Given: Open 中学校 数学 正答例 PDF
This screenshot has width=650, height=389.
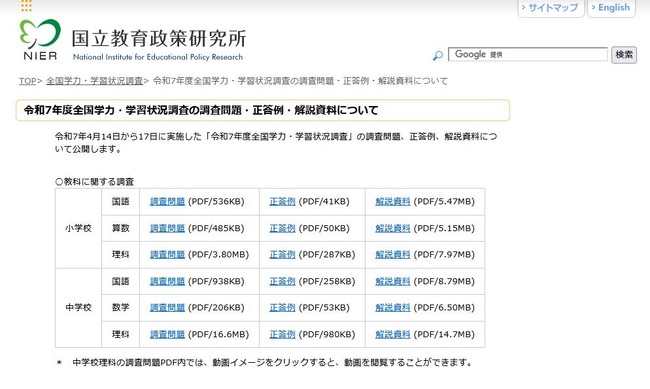Looking at the screenshot, I should point(282,308).
